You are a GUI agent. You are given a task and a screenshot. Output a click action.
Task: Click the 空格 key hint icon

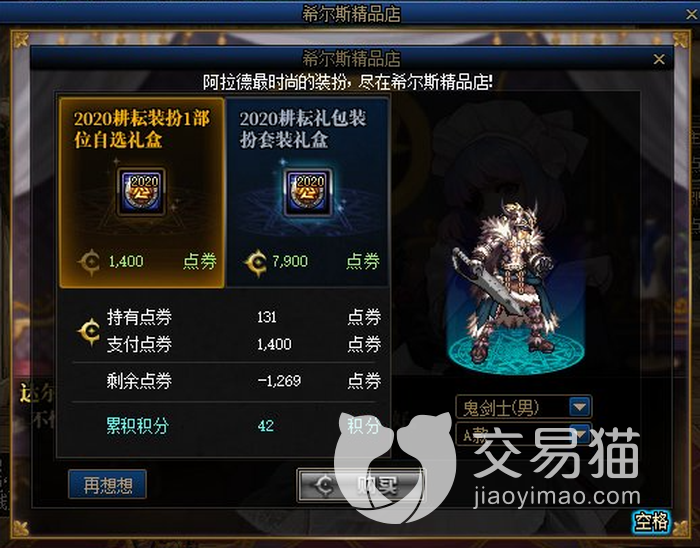[652, 521]
